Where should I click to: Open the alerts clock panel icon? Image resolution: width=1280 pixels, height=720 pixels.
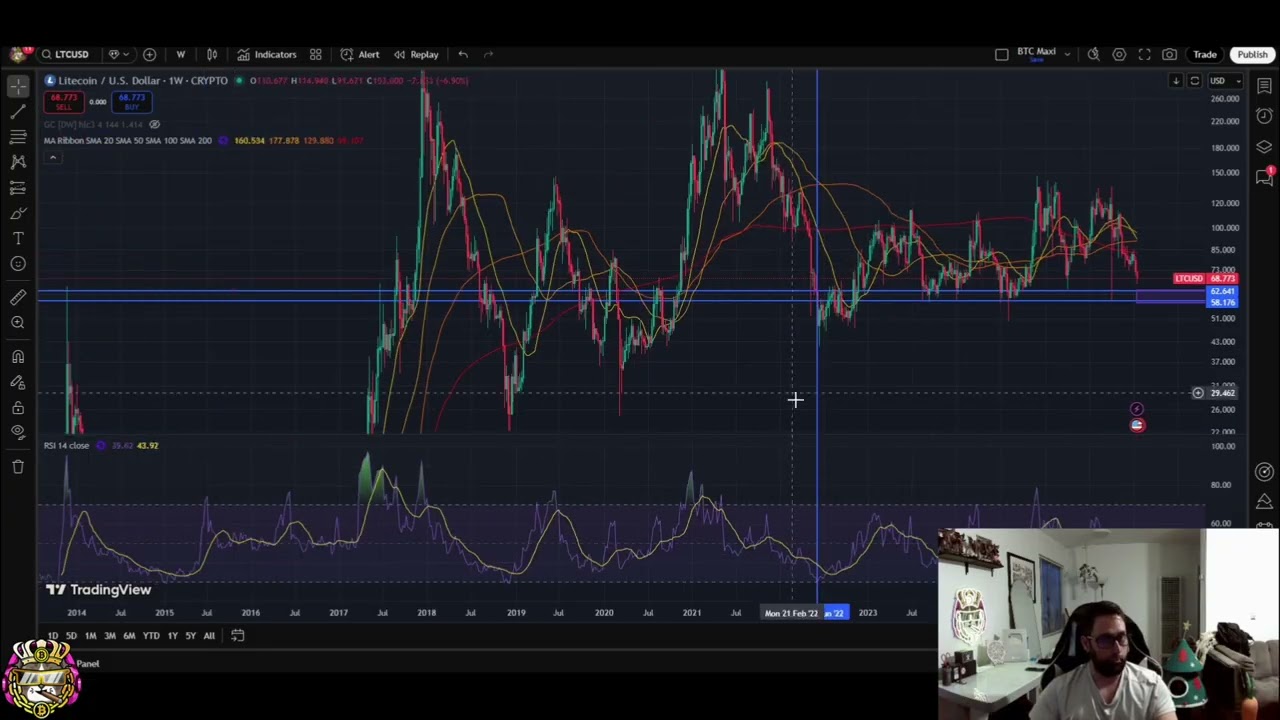pyautogui.click(x=1264, y=116)
